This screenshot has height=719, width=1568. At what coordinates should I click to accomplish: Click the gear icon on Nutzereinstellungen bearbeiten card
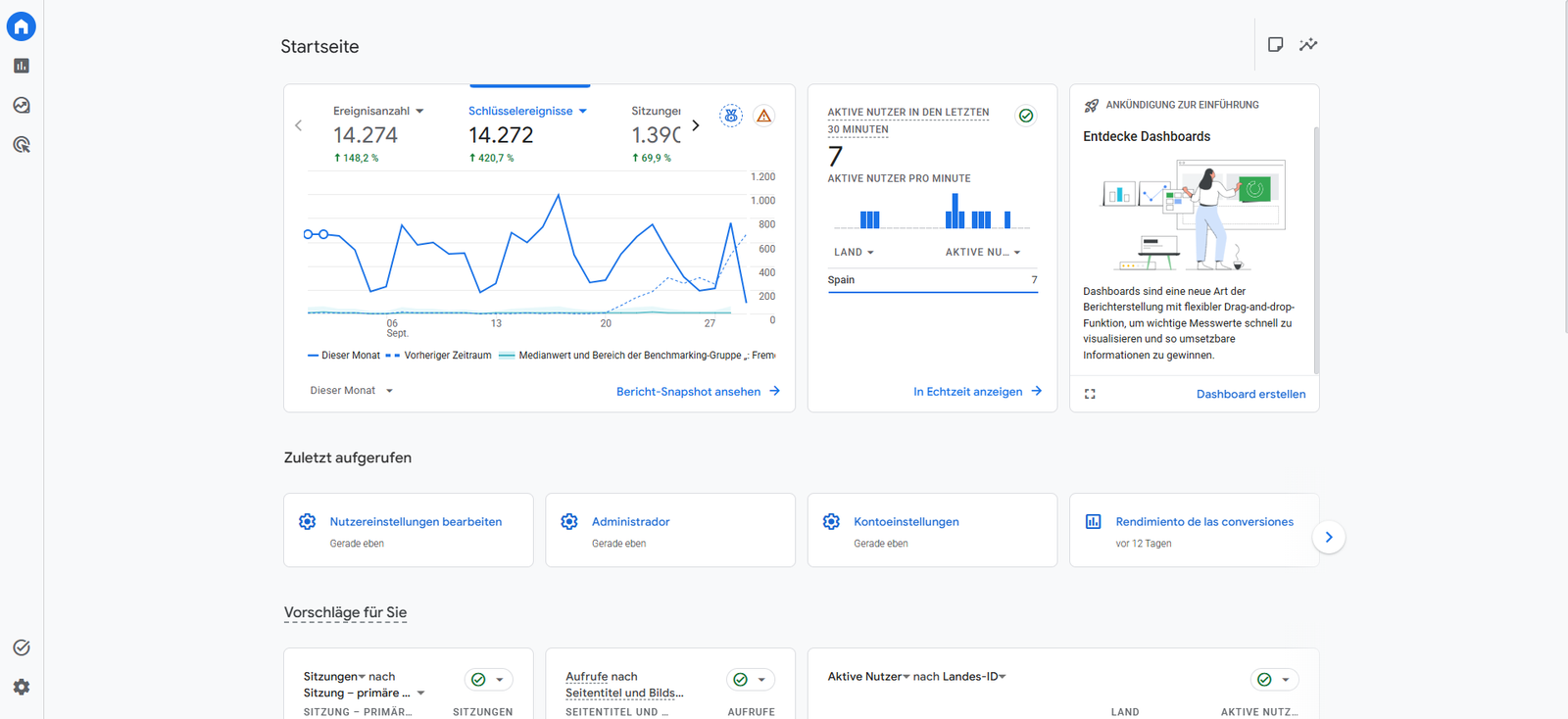308,521
